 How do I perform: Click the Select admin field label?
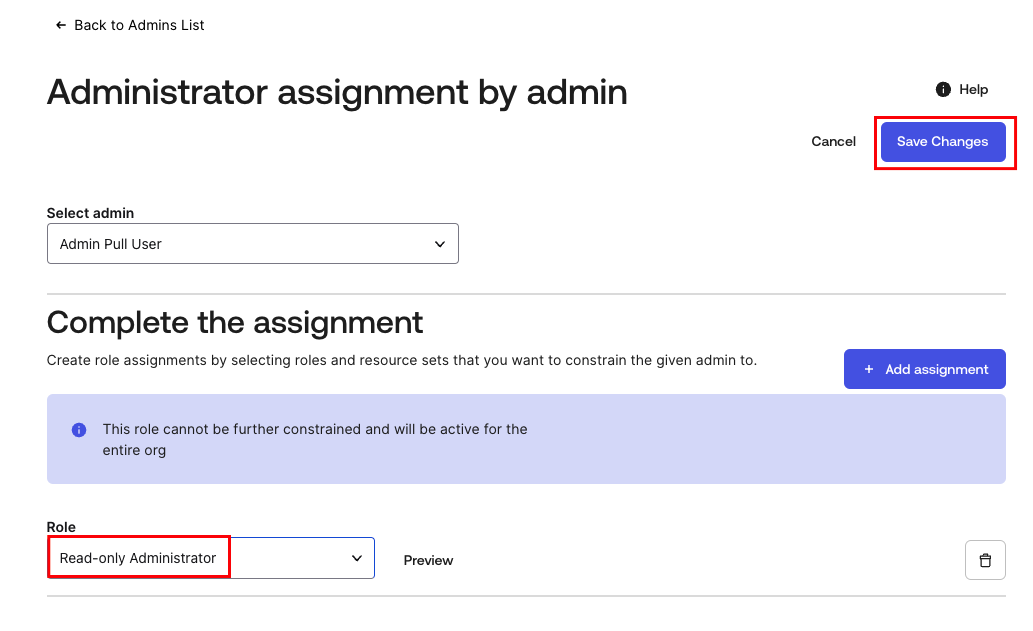click(x=90, y=213)
